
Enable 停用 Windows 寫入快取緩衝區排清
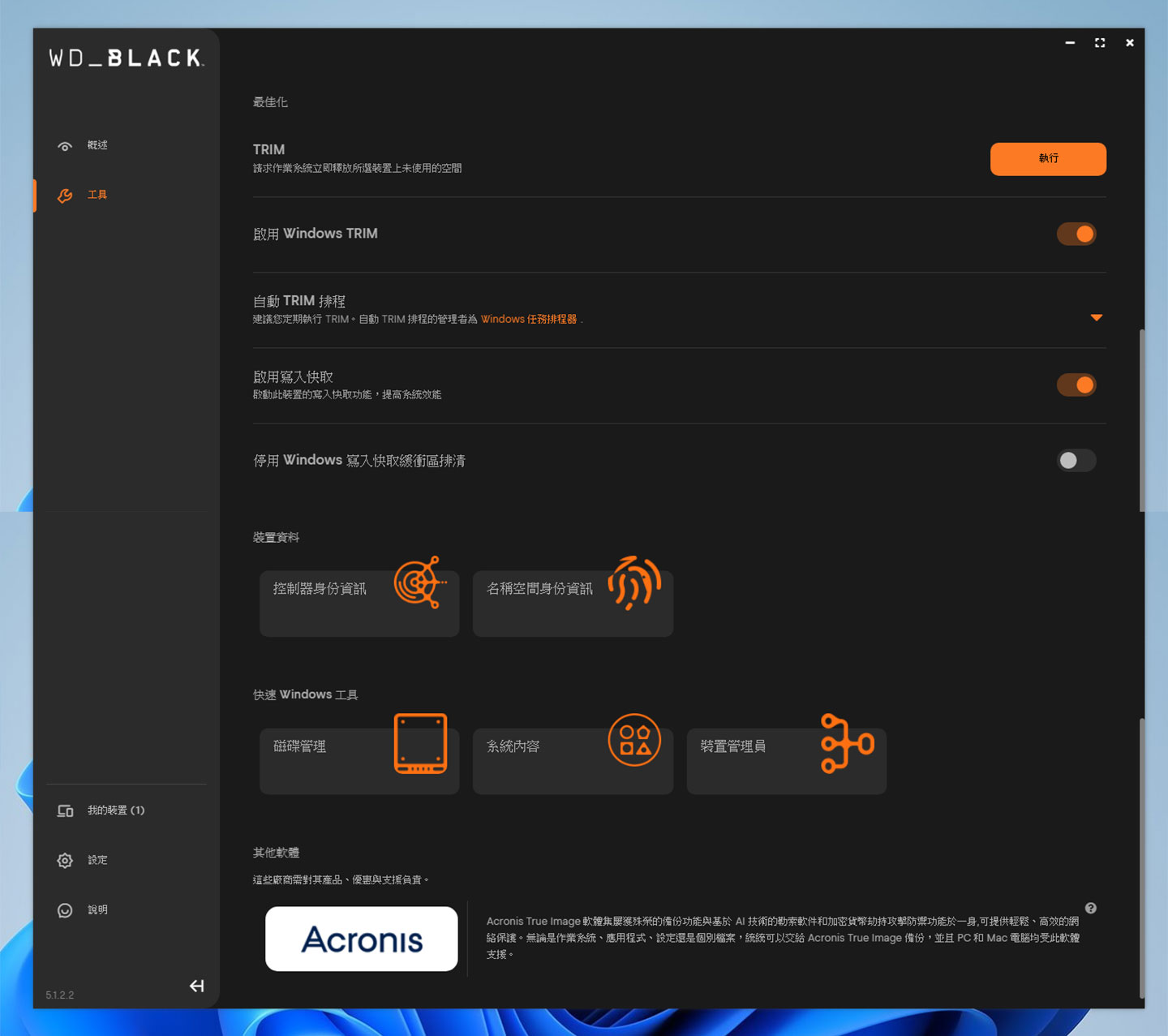(x=1076, y=460)
